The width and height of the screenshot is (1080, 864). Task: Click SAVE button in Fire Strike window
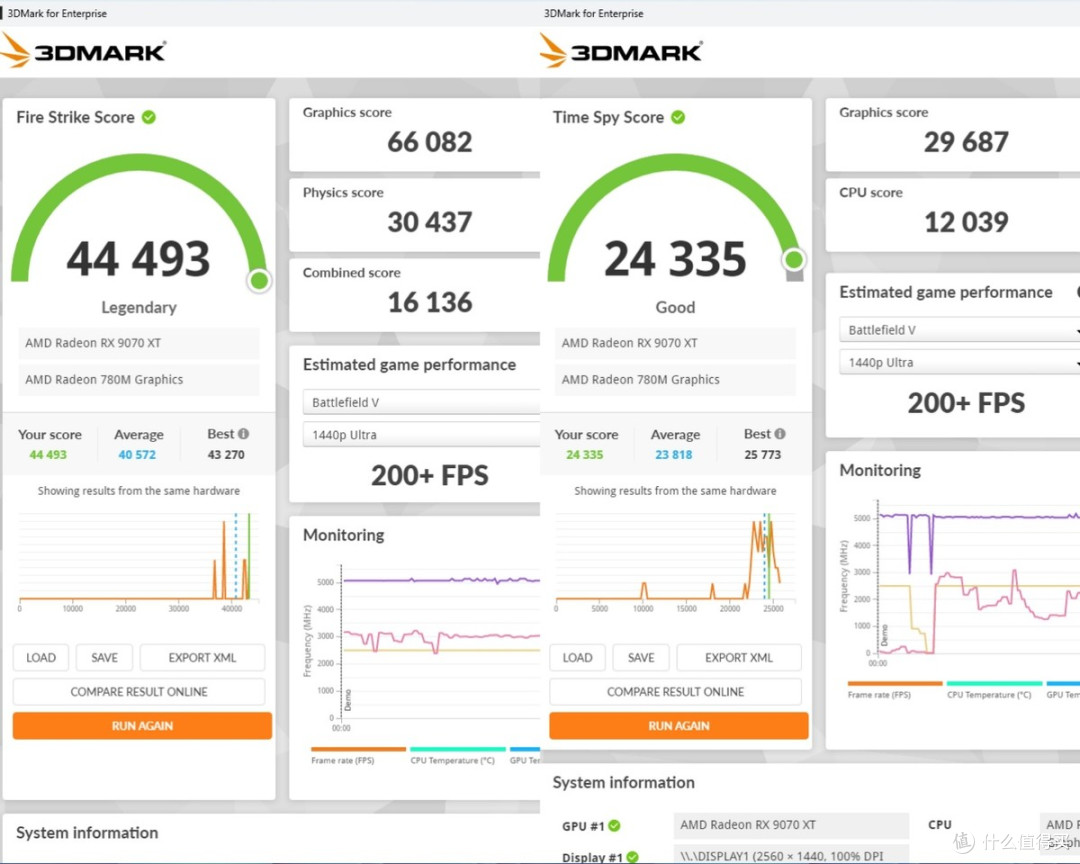pyautogui.click(x=105, y=657)
